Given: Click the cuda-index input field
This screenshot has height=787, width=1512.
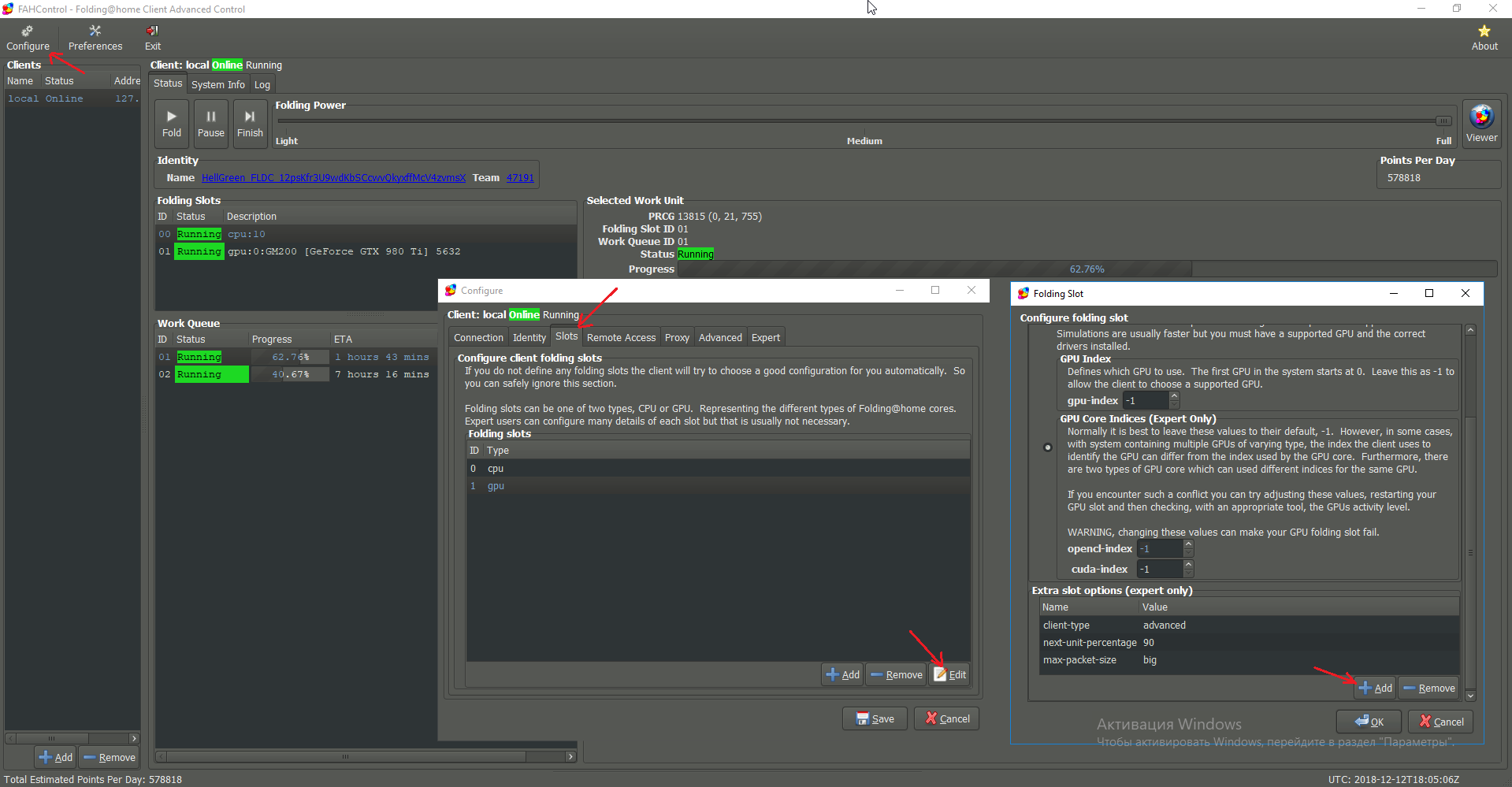Looking at the screenshot, I should click(1161, 570).
